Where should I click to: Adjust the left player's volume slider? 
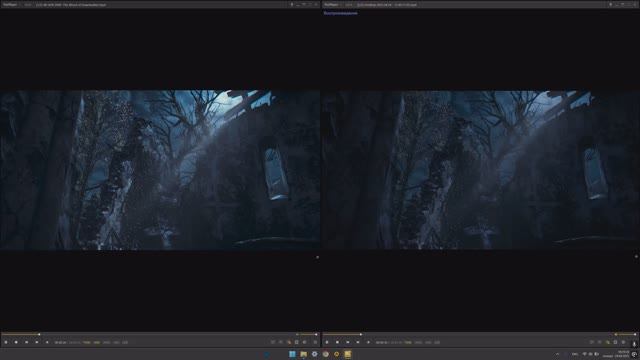click(x=306, y=334)
